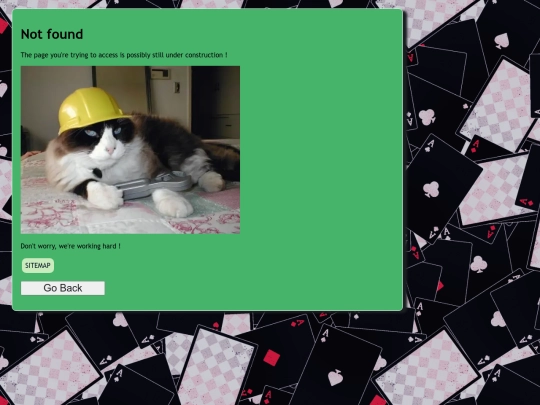Click the construction cat image
This screenshot has height=405, width=540.
130,150
